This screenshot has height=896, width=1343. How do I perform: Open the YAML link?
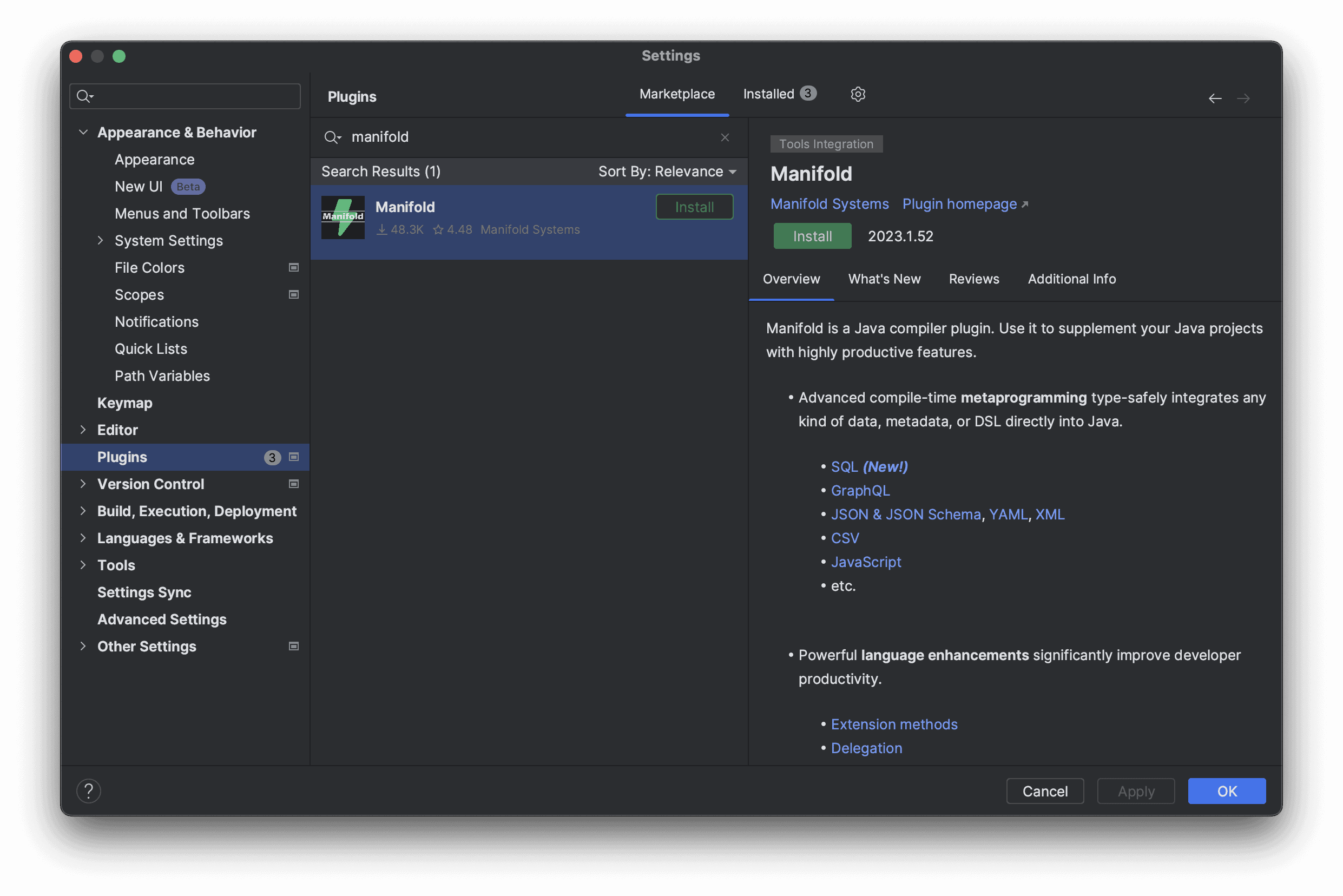pyautogui.click(x=1008, y=515)
